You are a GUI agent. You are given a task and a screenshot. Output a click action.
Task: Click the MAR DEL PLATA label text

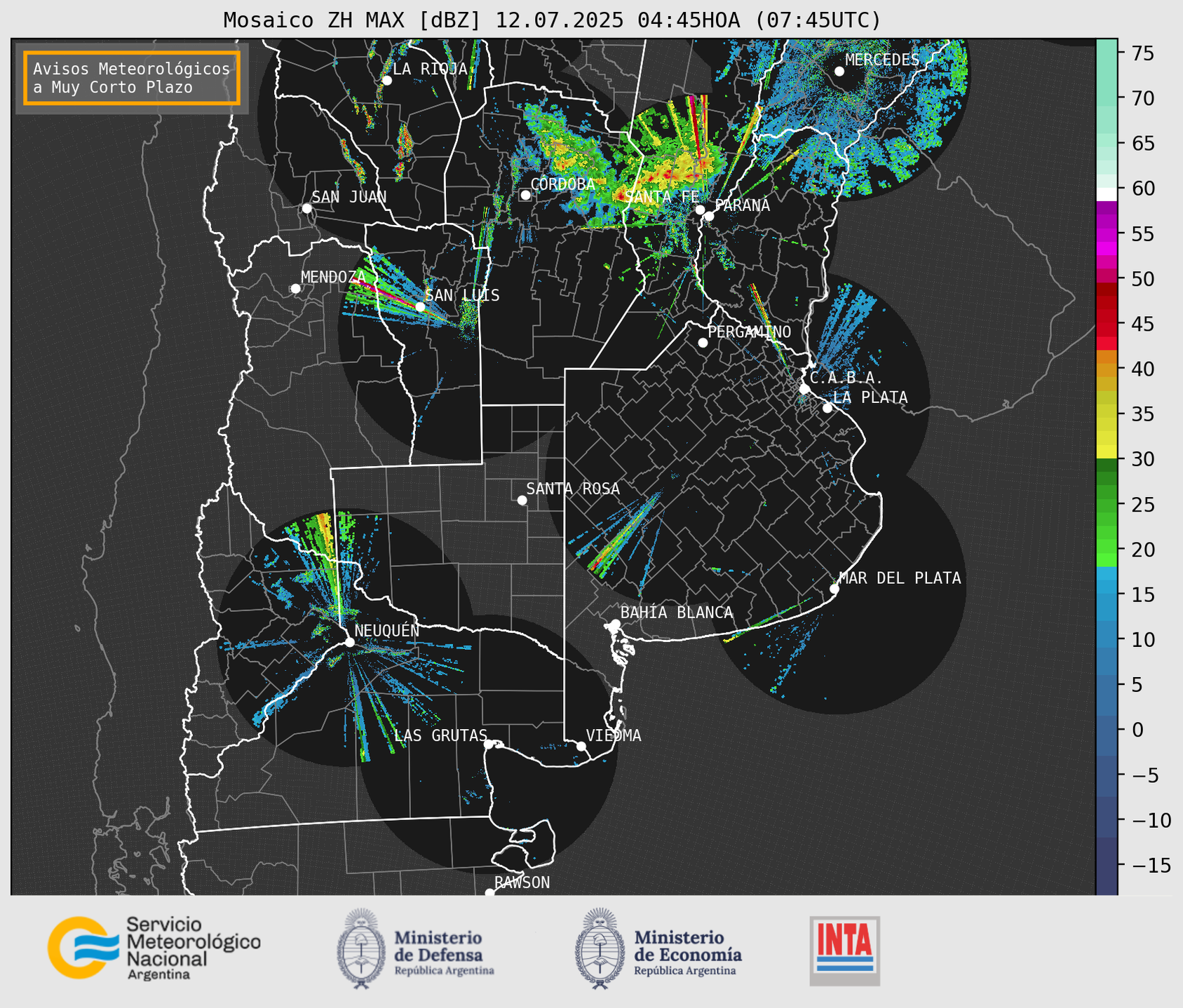click(900, 578)
